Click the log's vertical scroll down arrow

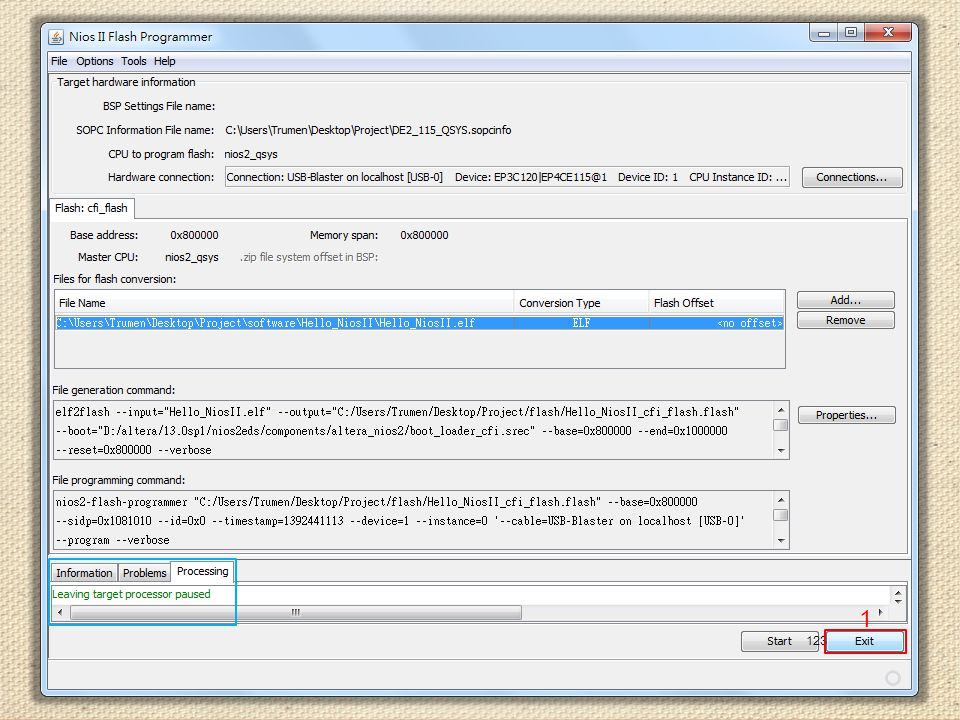(x=898, y=601)
